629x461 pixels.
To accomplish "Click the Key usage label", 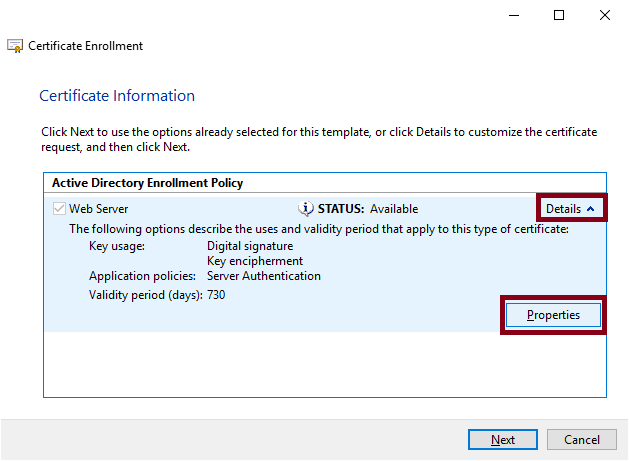I will pyautogui.click(x=117, y=246).
